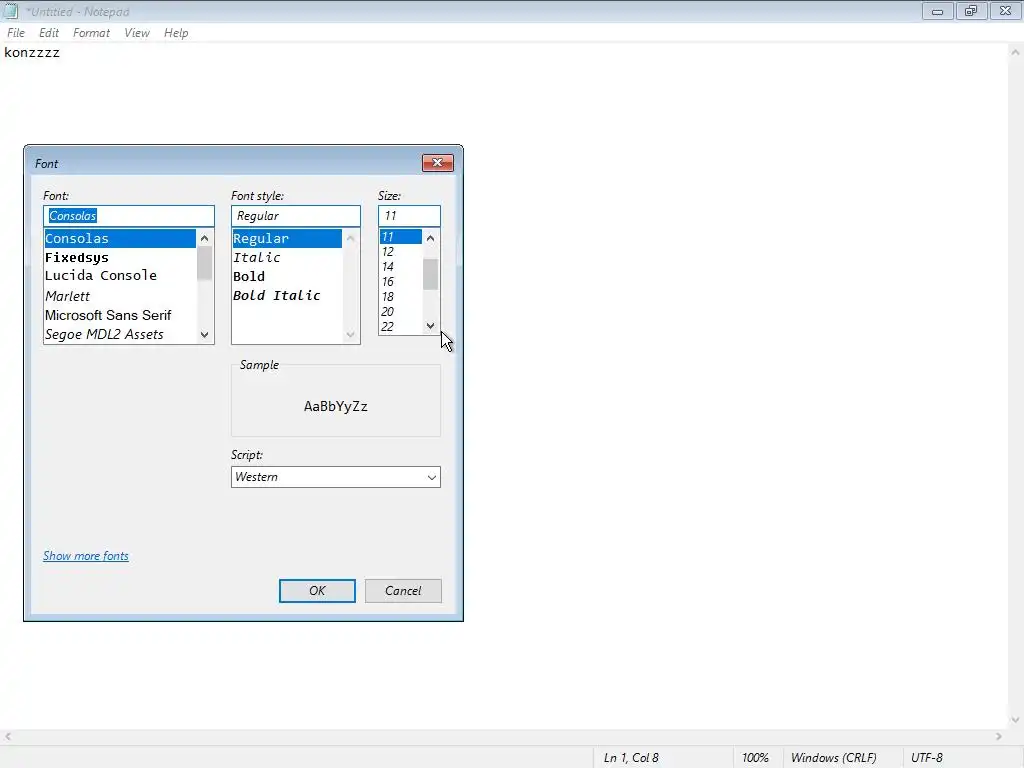Select size 22 in the size list

pos(400,327)
